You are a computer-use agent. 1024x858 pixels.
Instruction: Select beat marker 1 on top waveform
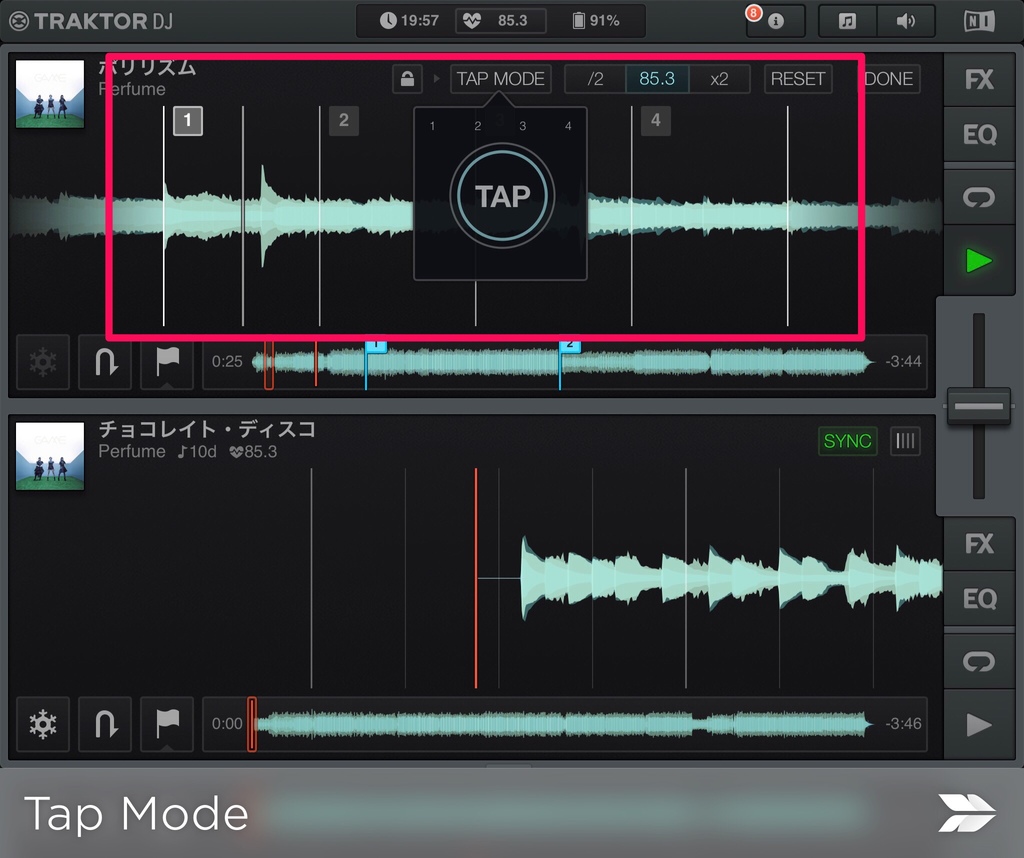(x=188, y=121)
